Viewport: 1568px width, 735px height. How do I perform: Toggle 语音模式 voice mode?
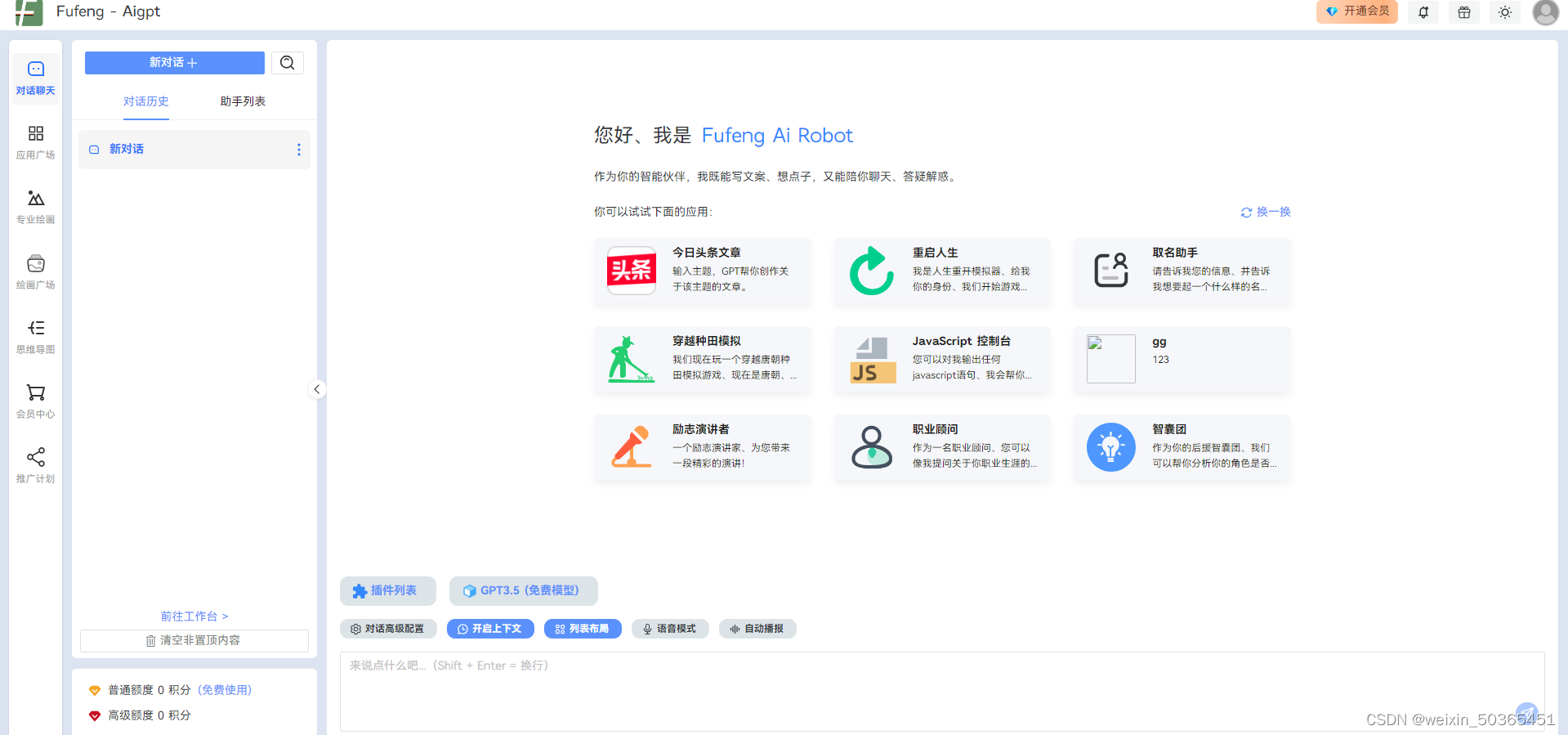pos(670,629)
